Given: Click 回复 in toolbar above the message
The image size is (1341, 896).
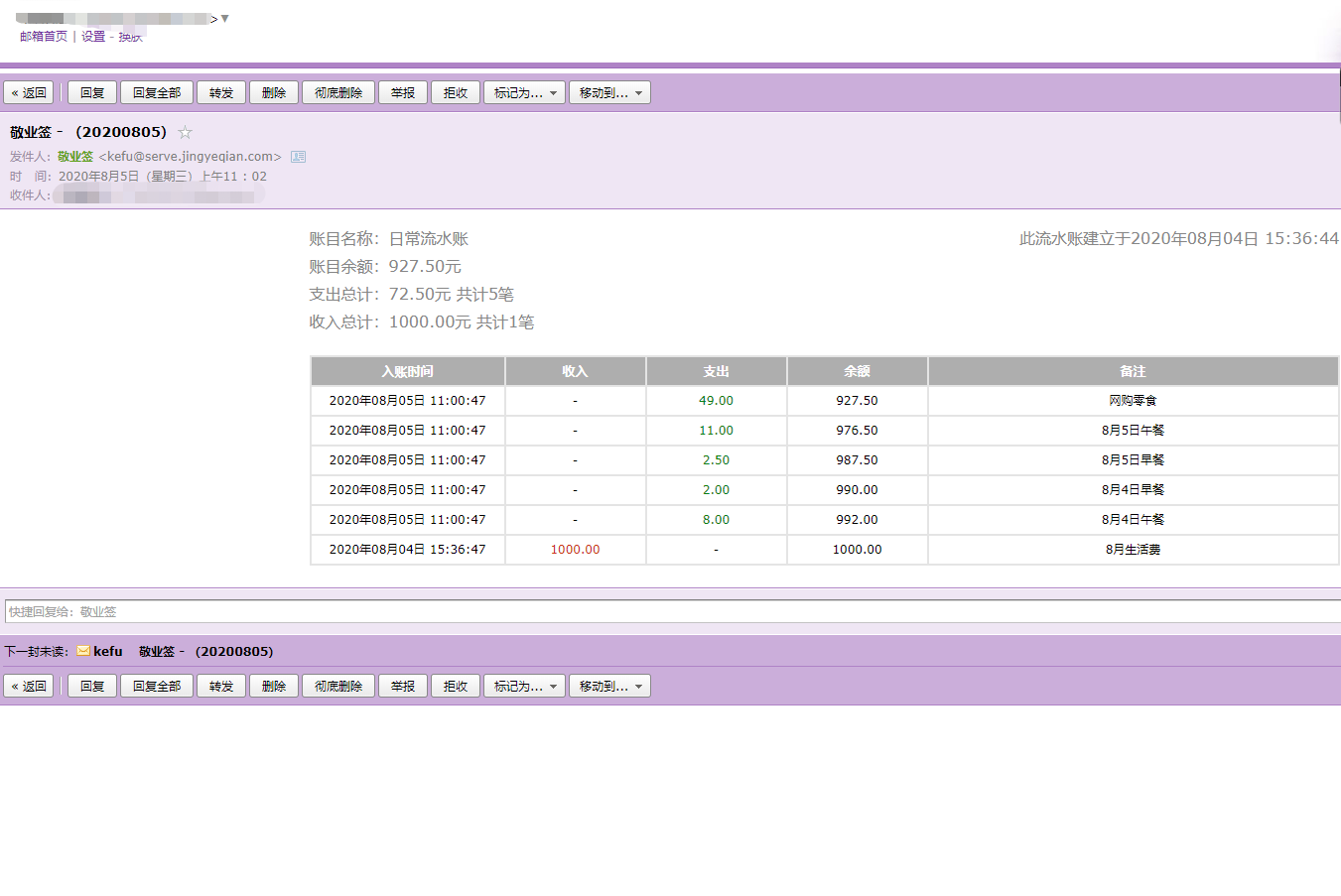Looking at the screenshot, I should [92, 92].
